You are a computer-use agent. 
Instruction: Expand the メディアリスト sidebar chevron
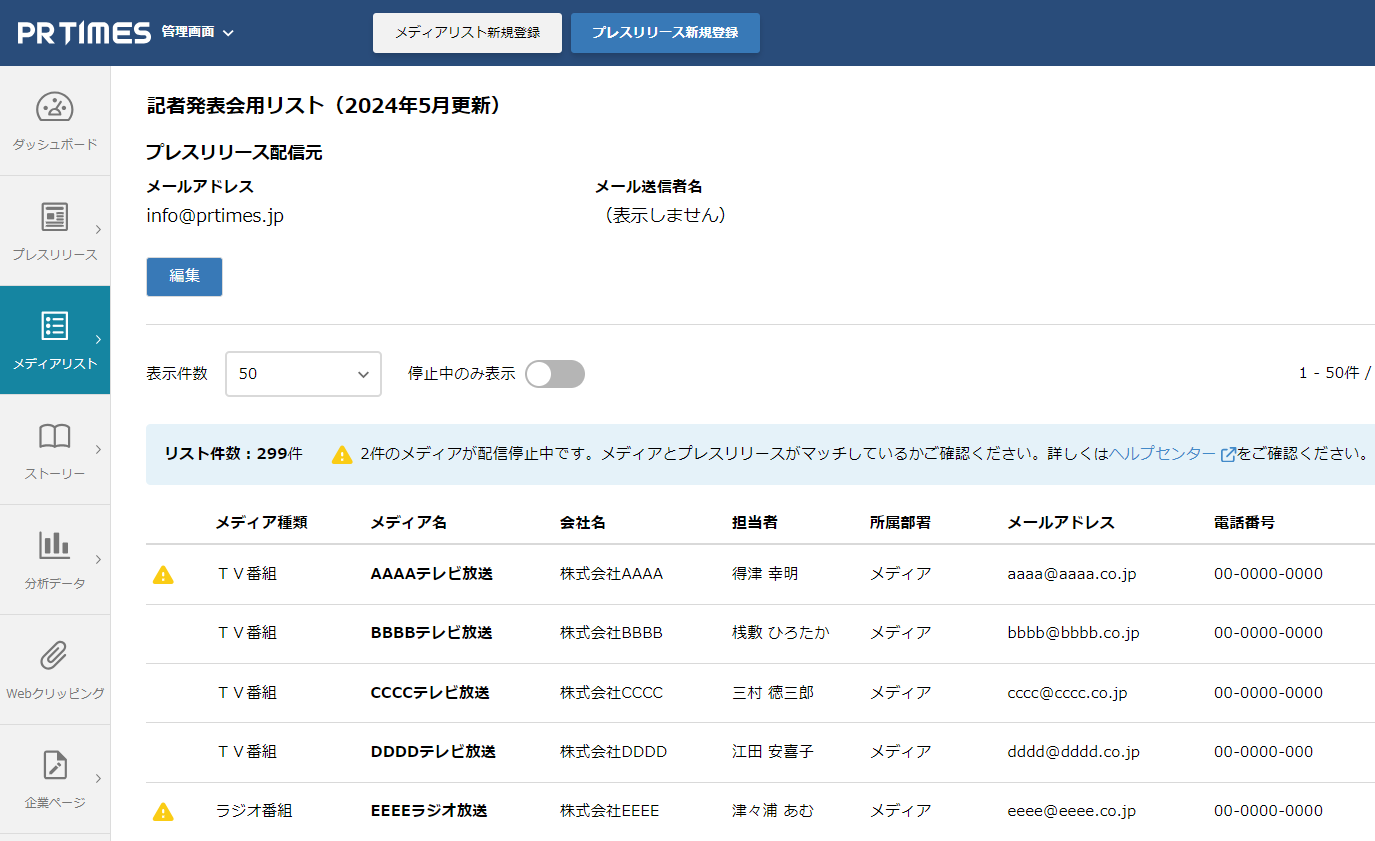coord(98,339)
